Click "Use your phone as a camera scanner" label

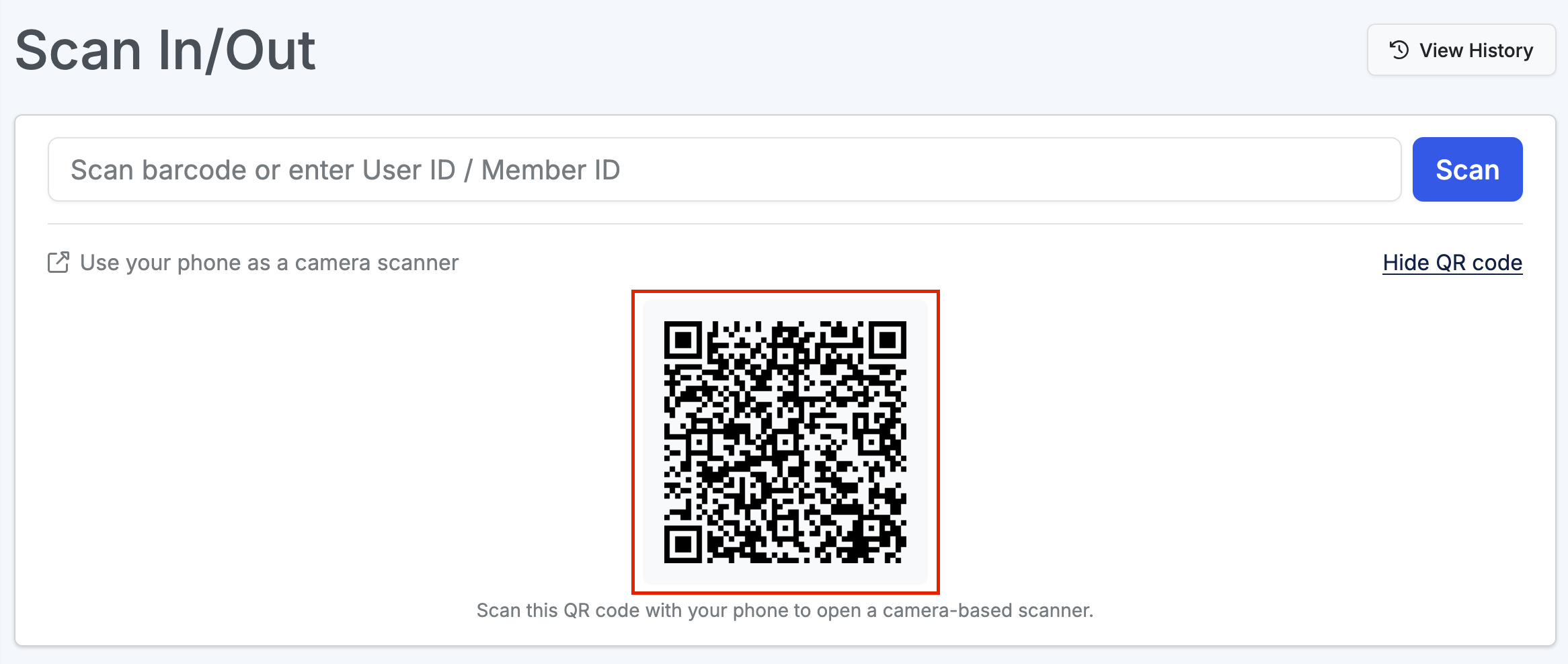coord(269,263)
